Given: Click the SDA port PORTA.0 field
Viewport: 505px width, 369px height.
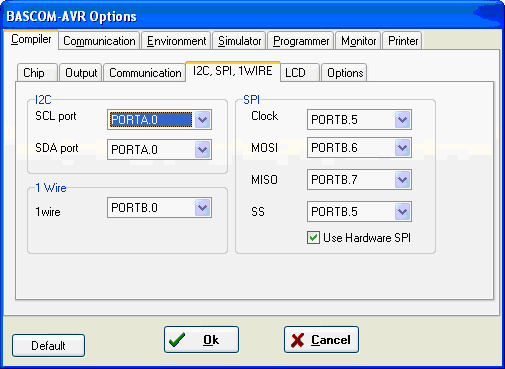Looking at the screenshot, I should pyautogui.click(x=159, y=149).
